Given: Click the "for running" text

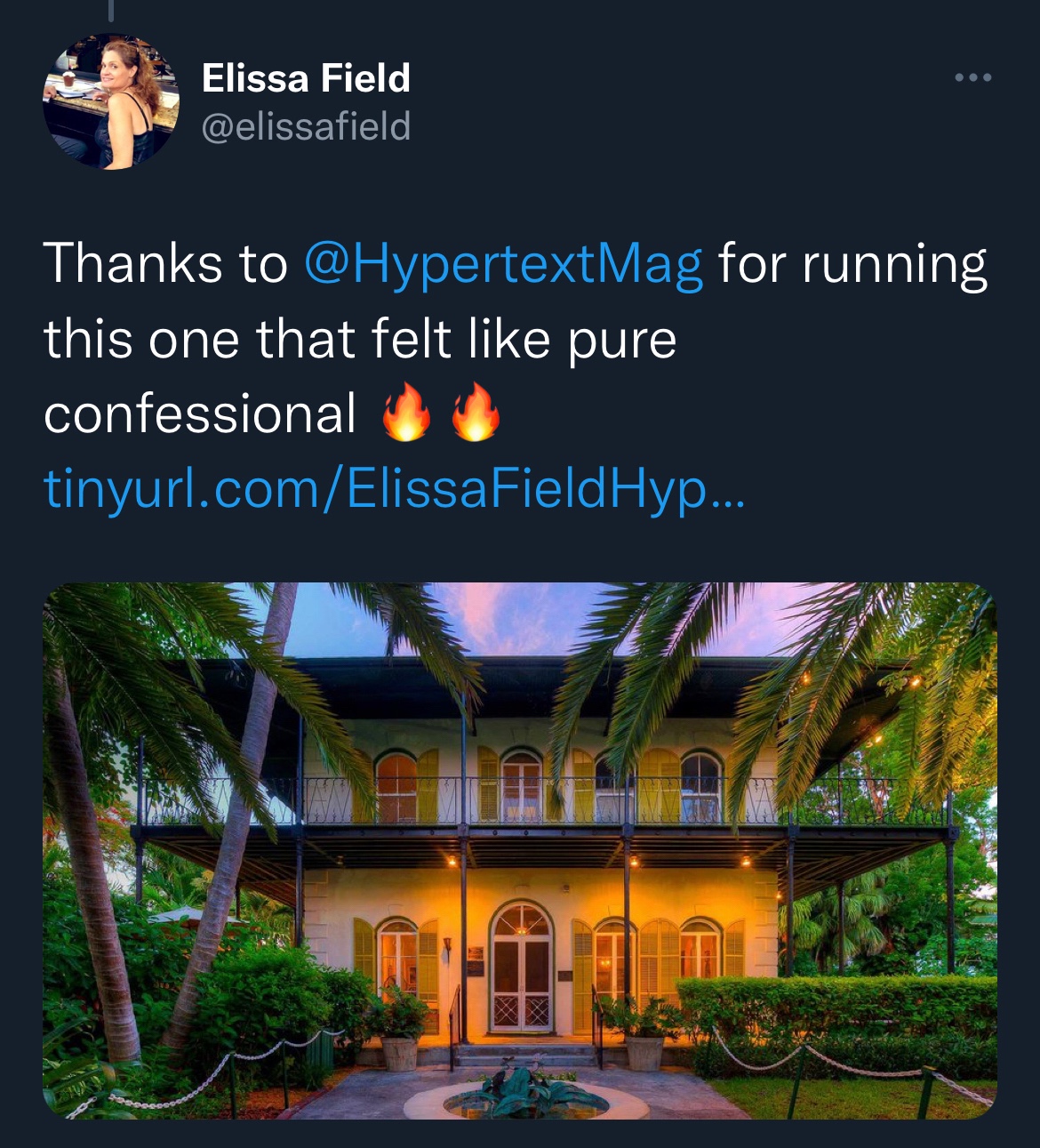Looking at the screenshot, I should click(852, 264).
